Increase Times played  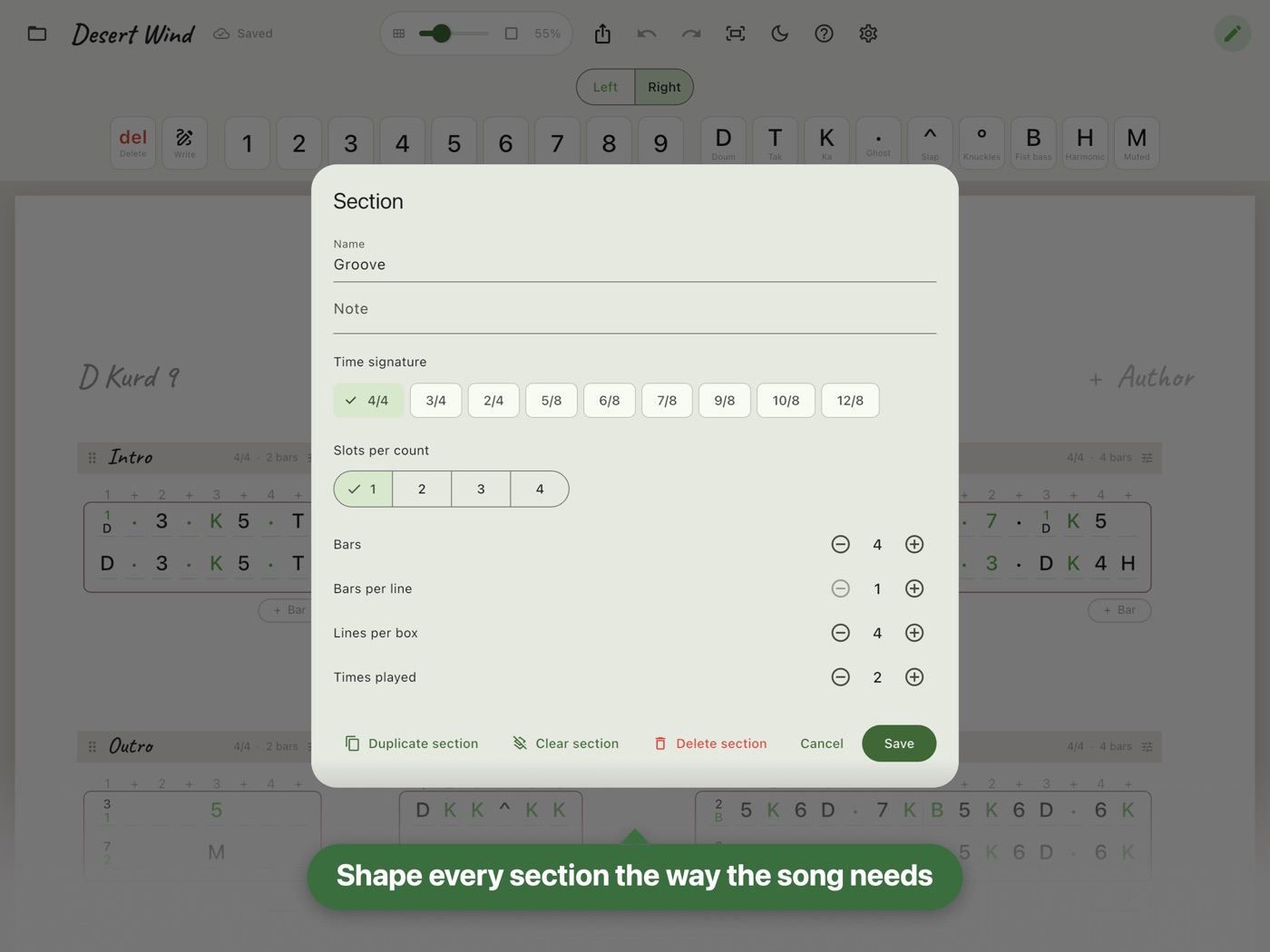[x=914, y=678]
